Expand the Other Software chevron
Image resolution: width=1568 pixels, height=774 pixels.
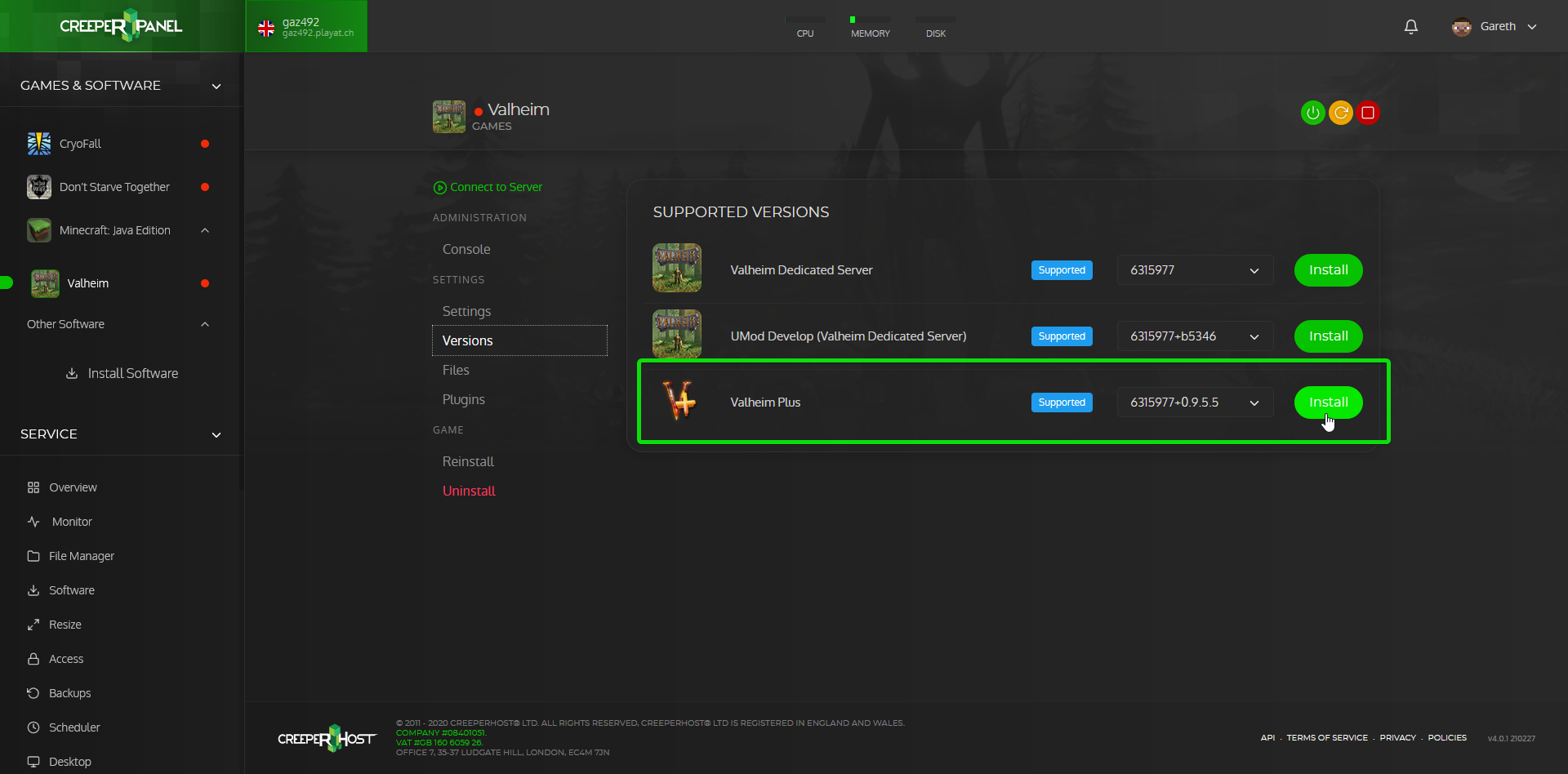[x=205, y=324]
